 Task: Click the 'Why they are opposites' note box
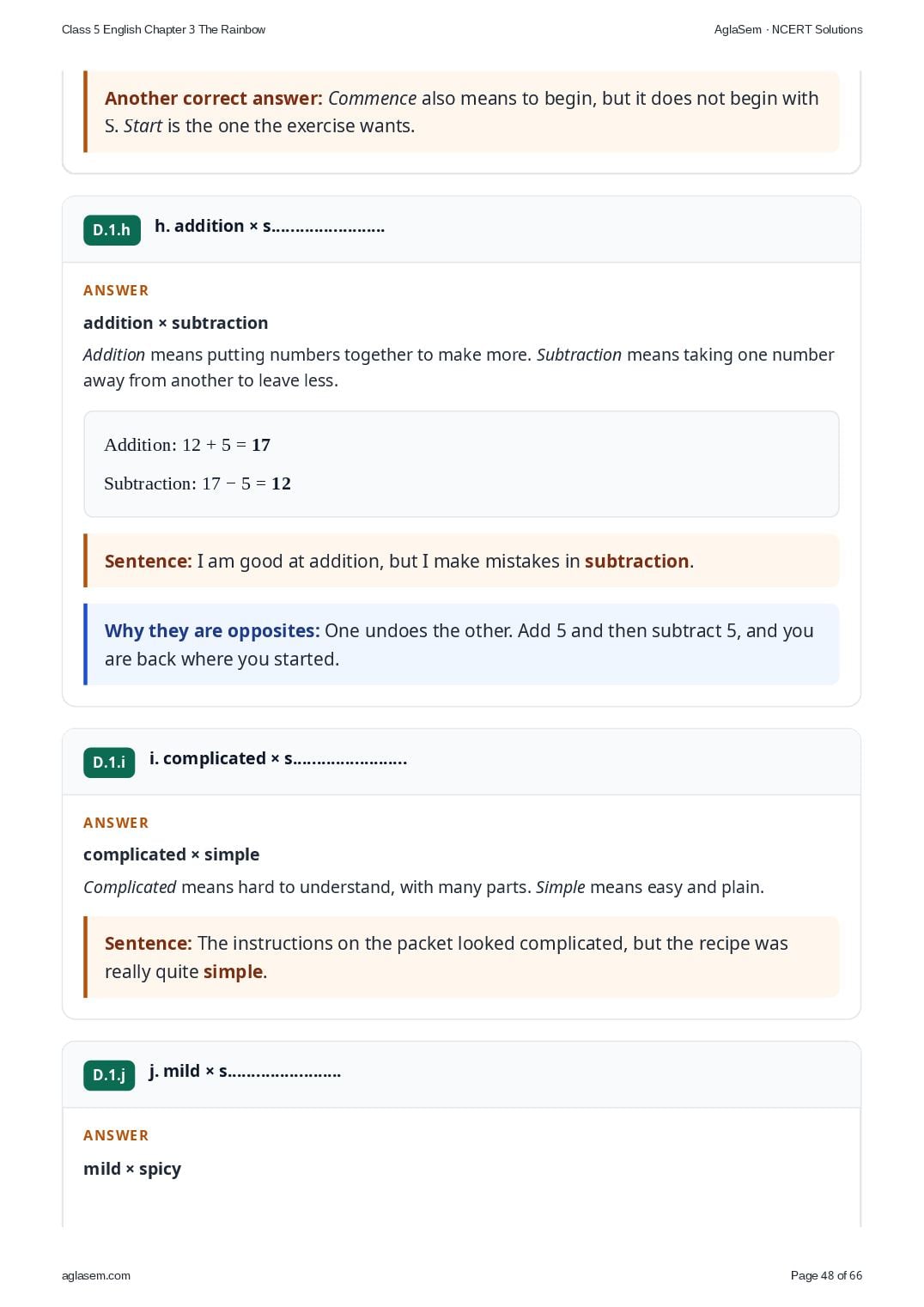[461, 644]
